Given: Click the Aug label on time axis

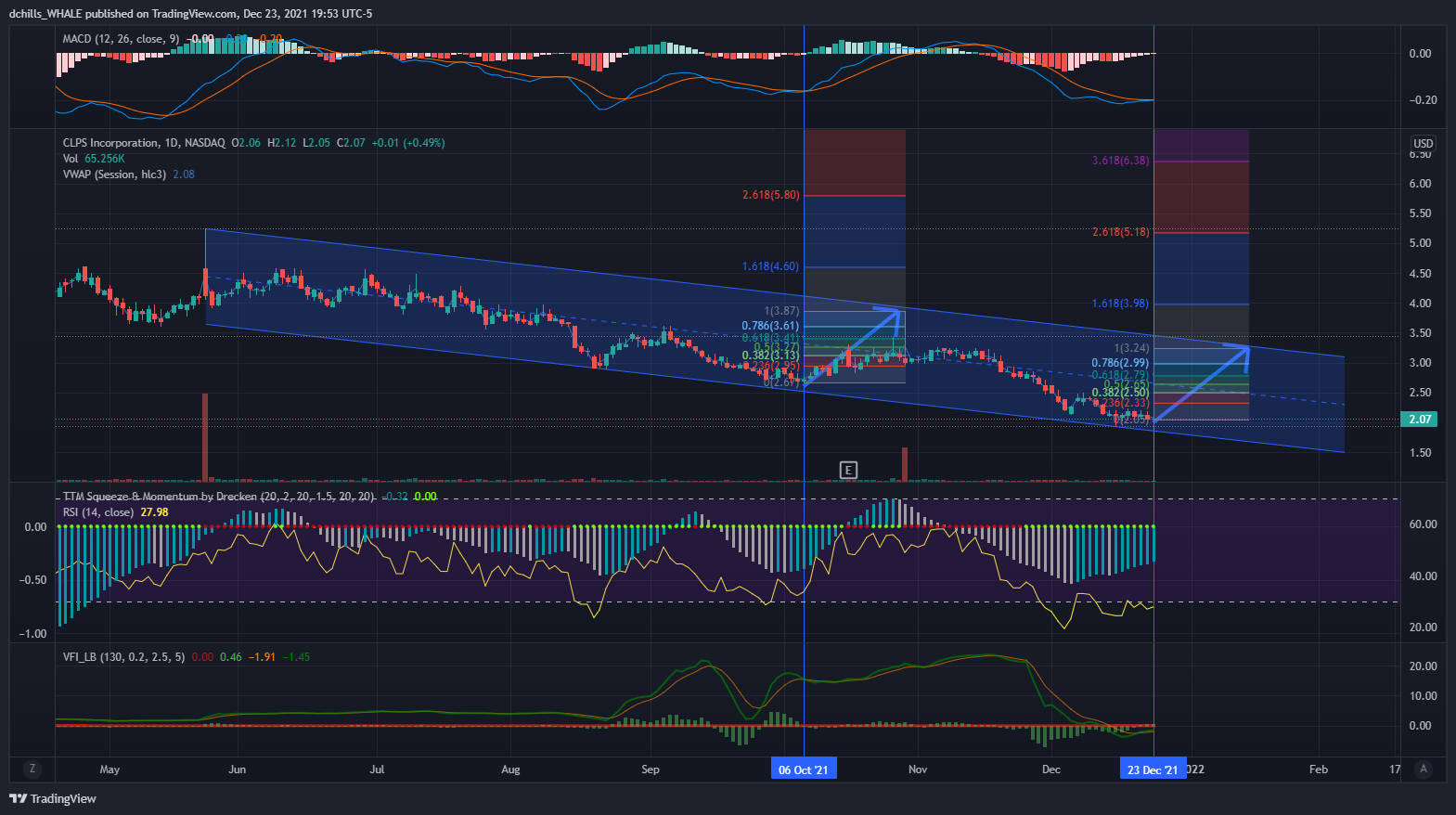Looking at the screenshot, I should coord(510,770).
